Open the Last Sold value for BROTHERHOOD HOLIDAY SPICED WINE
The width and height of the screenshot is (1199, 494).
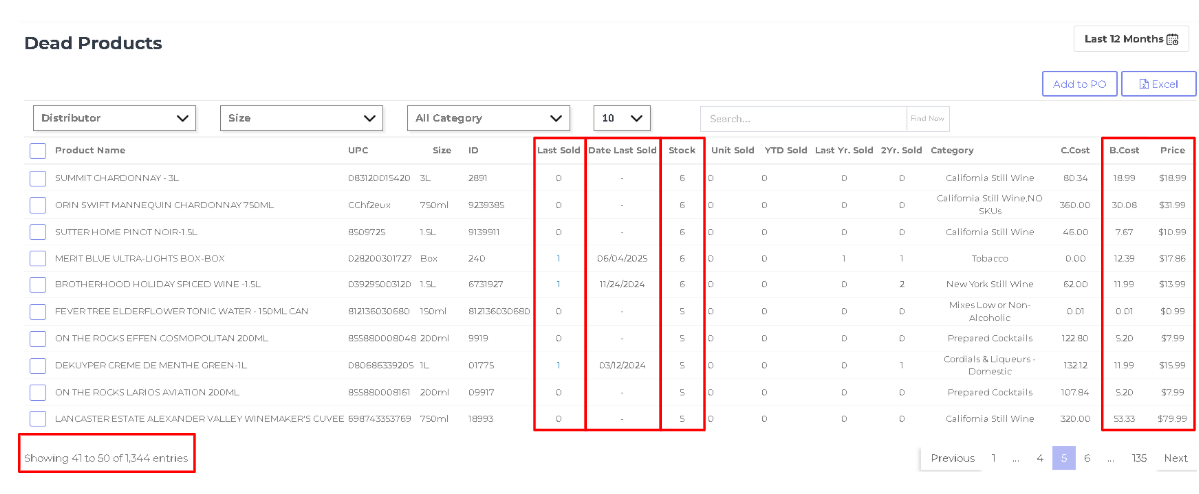558,284
